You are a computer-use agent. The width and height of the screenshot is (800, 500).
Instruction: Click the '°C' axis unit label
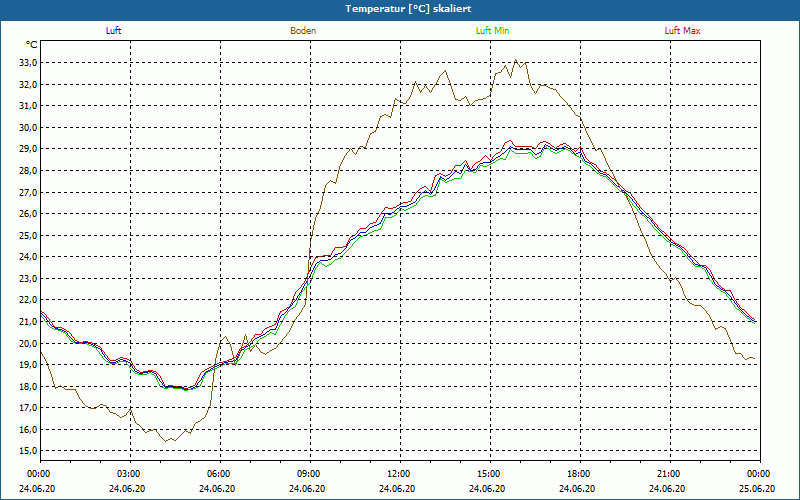click(32, 45)
